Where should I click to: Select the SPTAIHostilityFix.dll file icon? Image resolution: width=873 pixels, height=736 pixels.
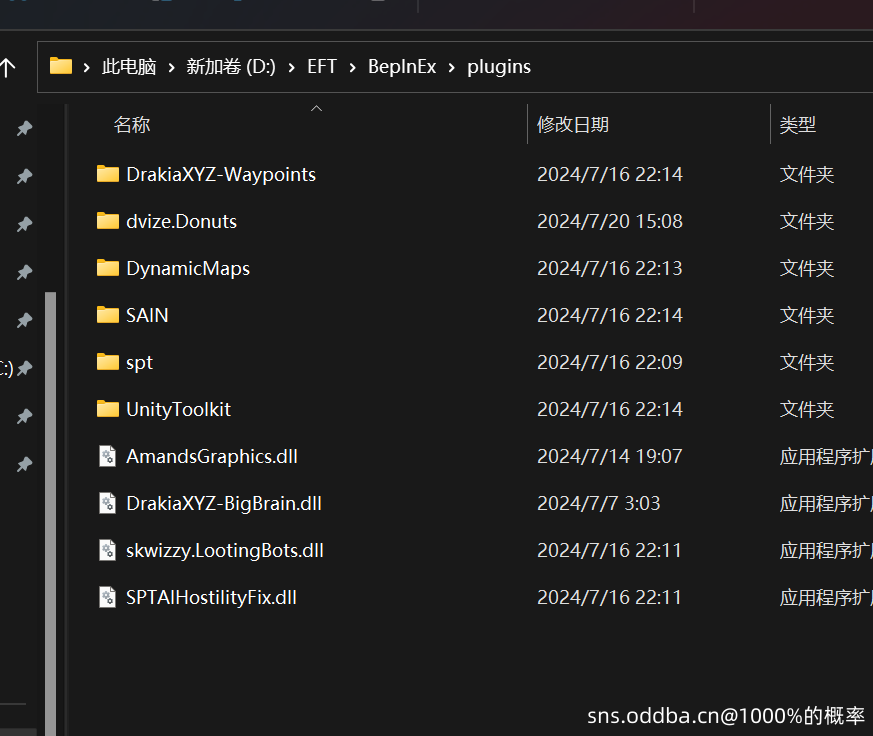[107, 597]
